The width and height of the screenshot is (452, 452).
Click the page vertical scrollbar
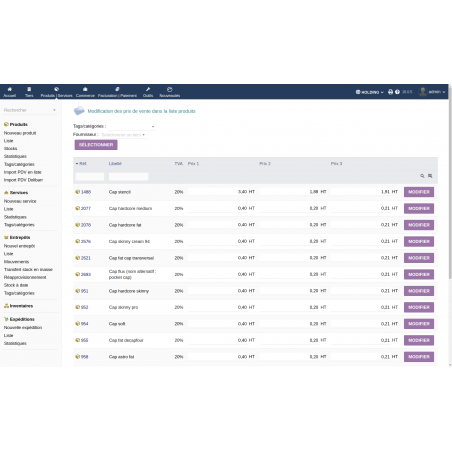tap(450, 187)
